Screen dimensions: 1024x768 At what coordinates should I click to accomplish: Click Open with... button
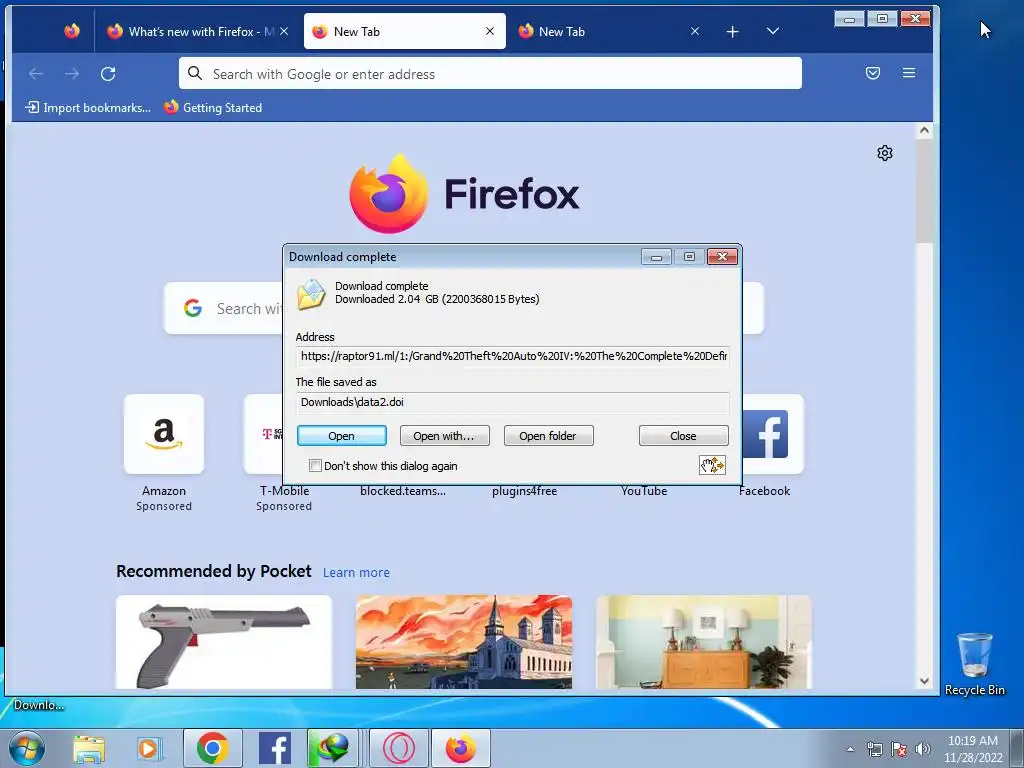(x=444, y=436)
